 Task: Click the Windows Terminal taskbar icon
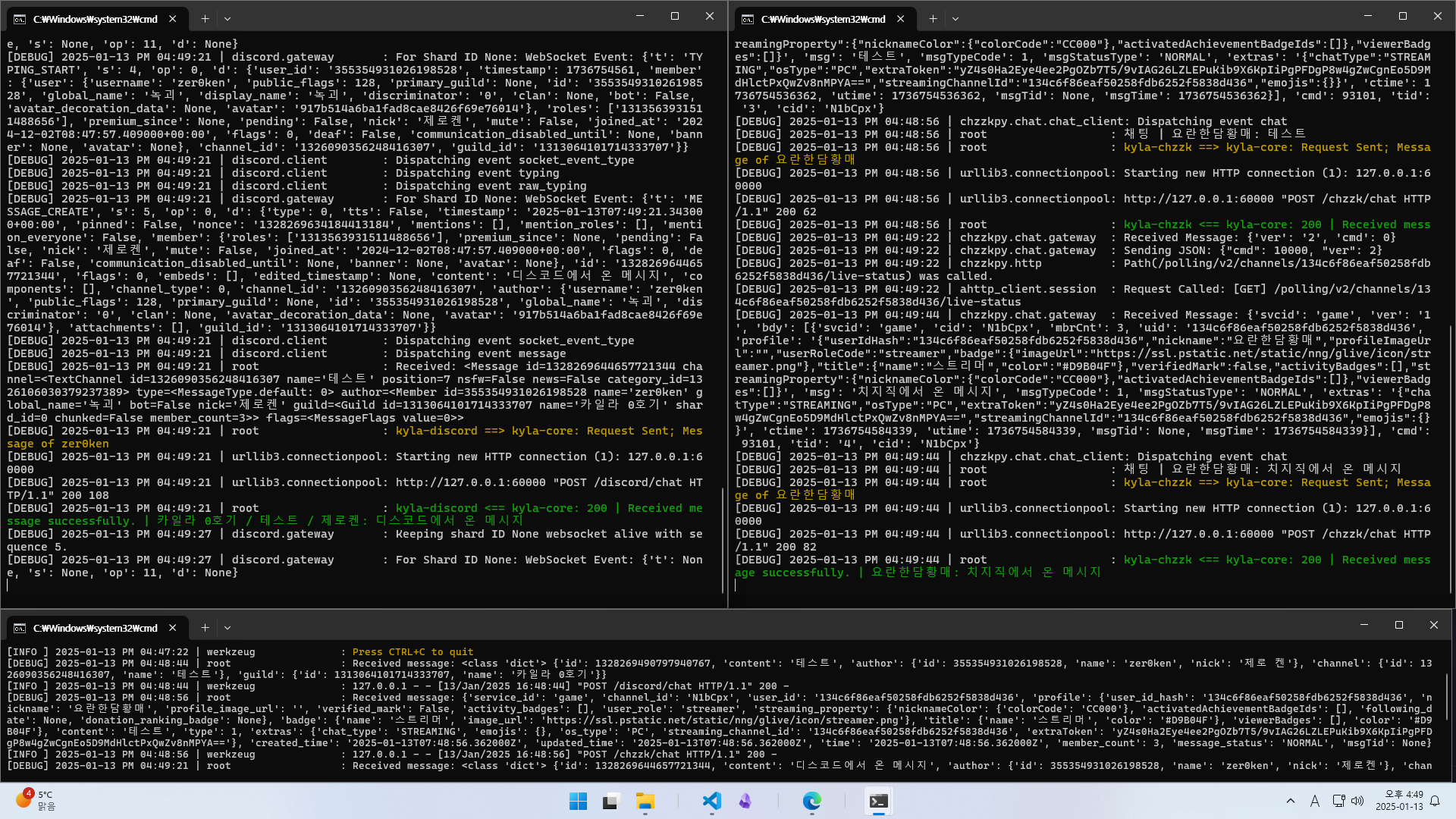pos(878,801)
